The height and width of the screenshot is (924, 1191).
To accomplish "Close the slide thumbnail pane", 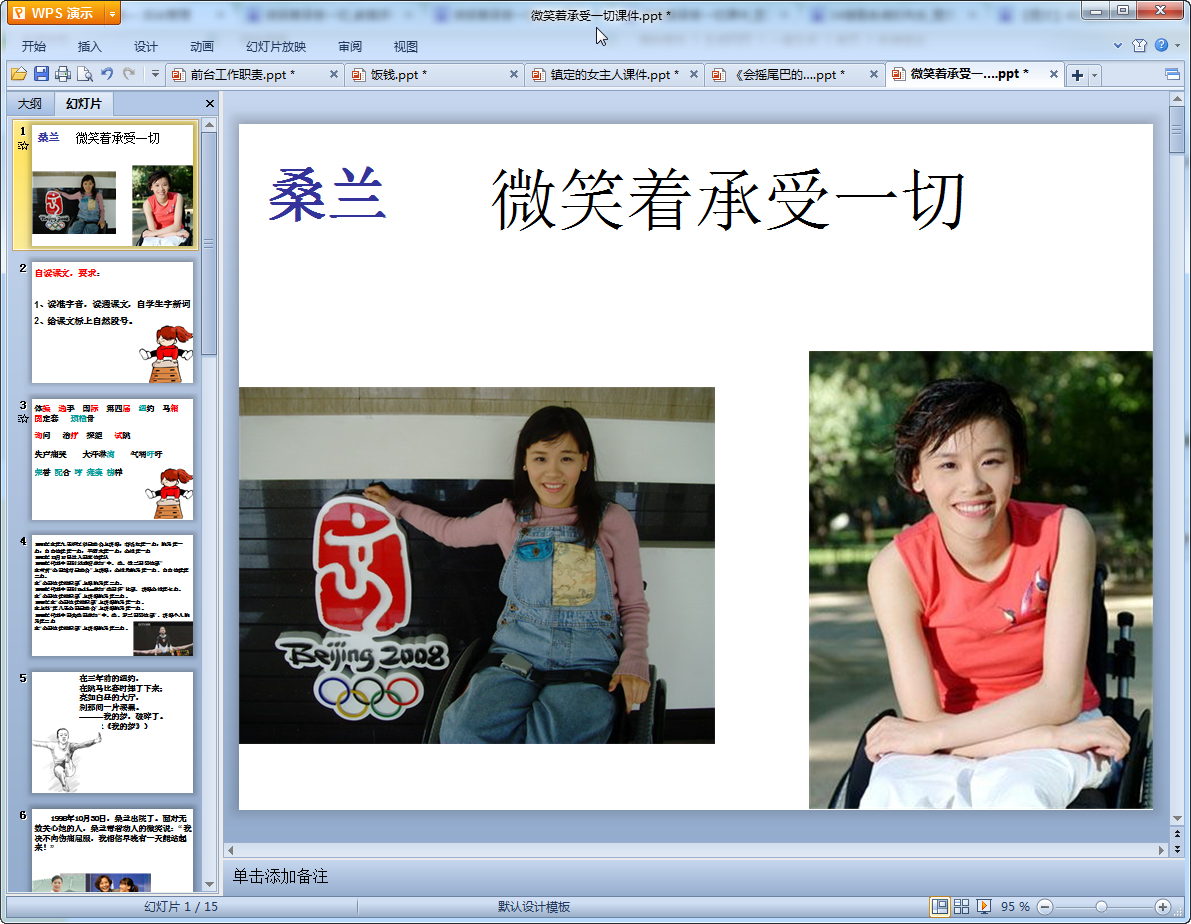I will pyautogui.click(x=210, y=103).
